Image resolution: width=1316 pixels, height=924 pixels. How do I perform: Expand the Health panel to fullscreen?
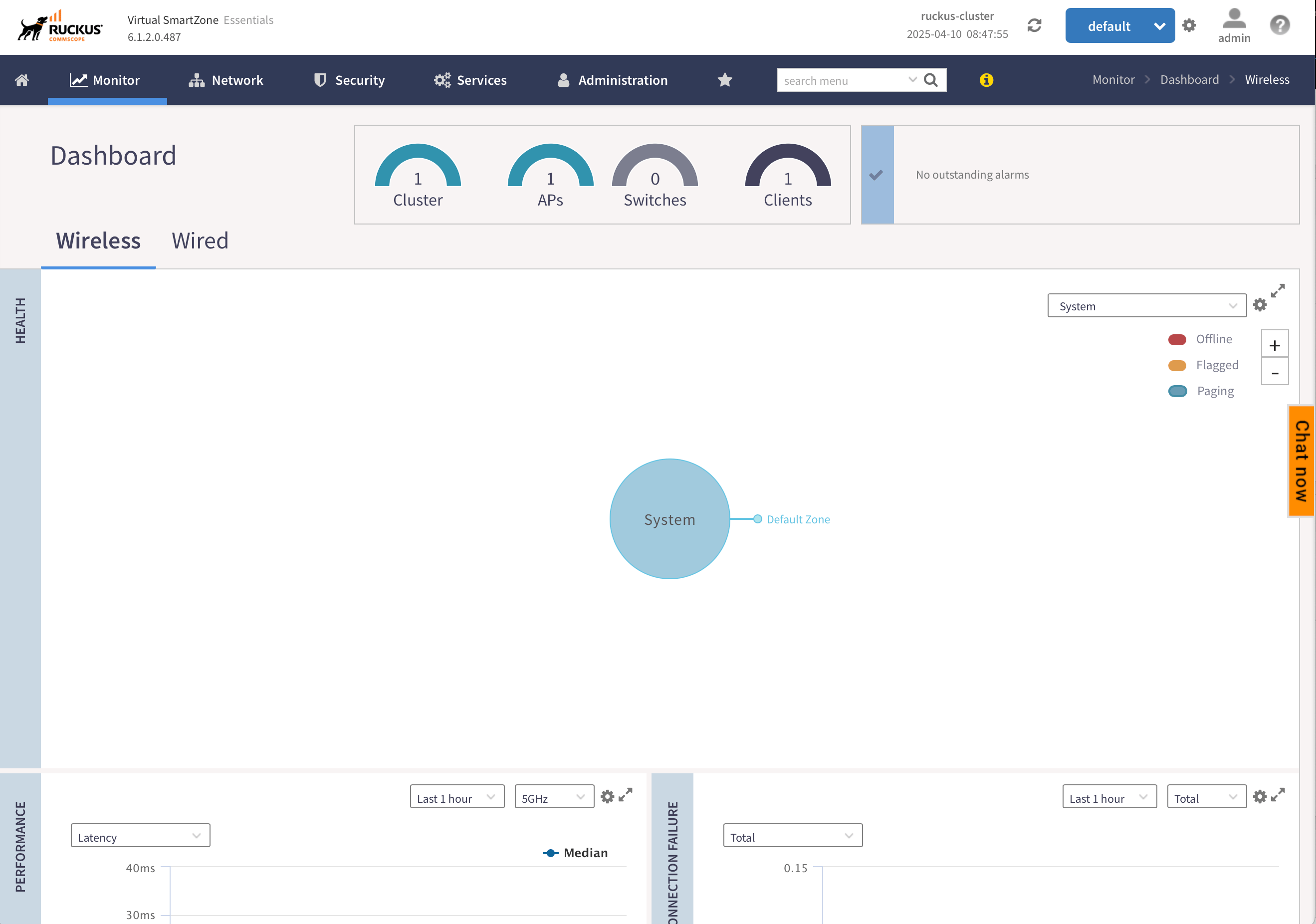coord(1278,290)
